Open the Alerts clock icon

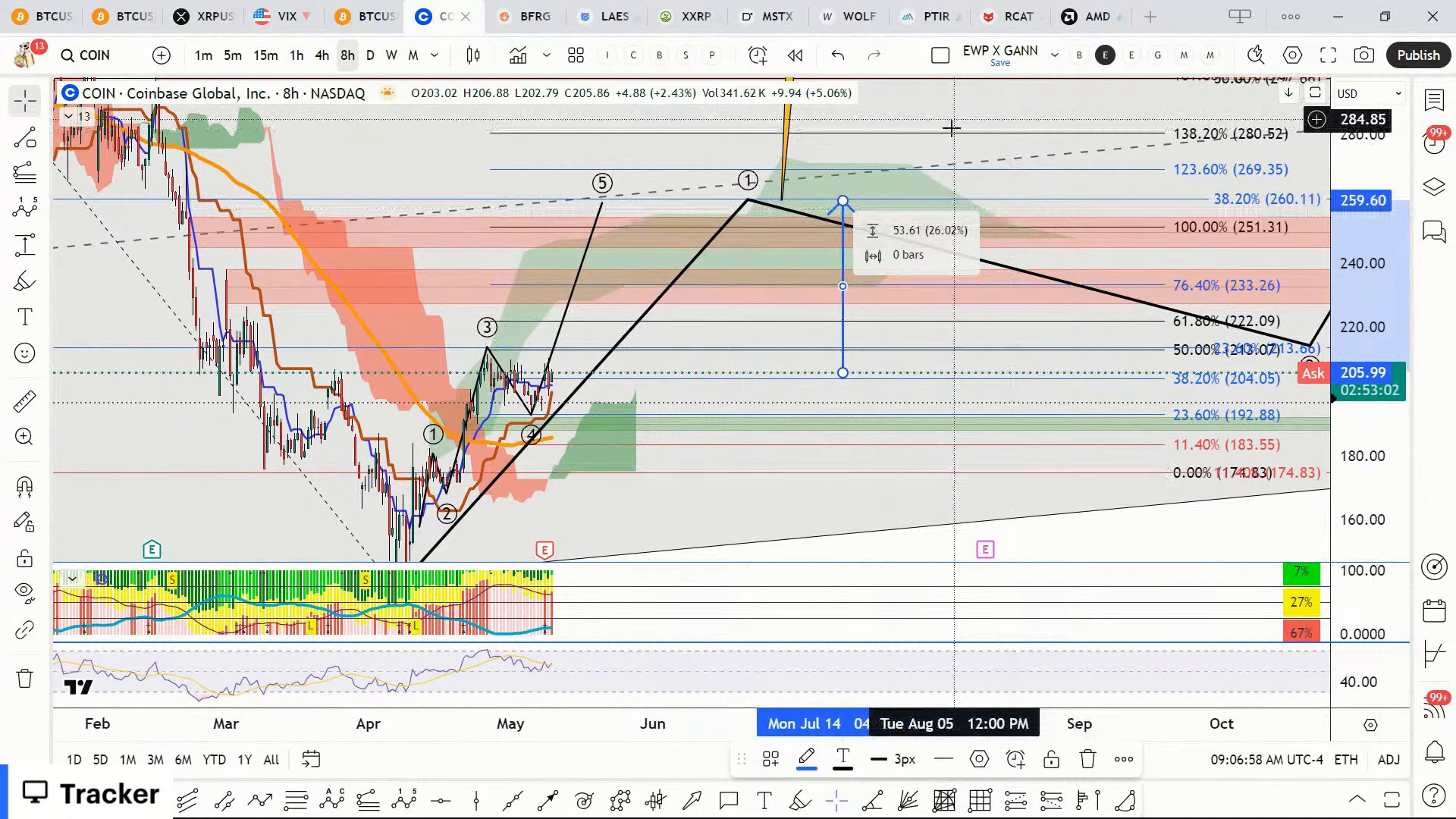(757, 55)
